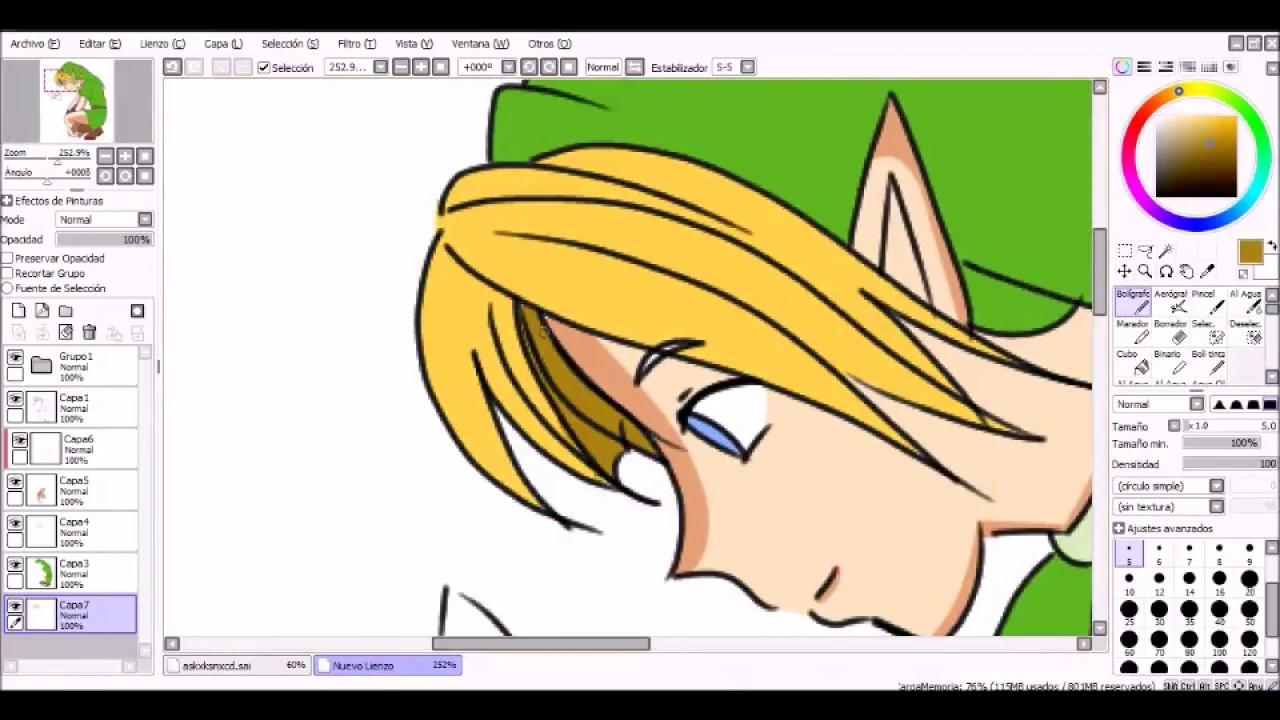Select the Capa4 layer
Screen dimensions: 1280x720
click(70, 532)
